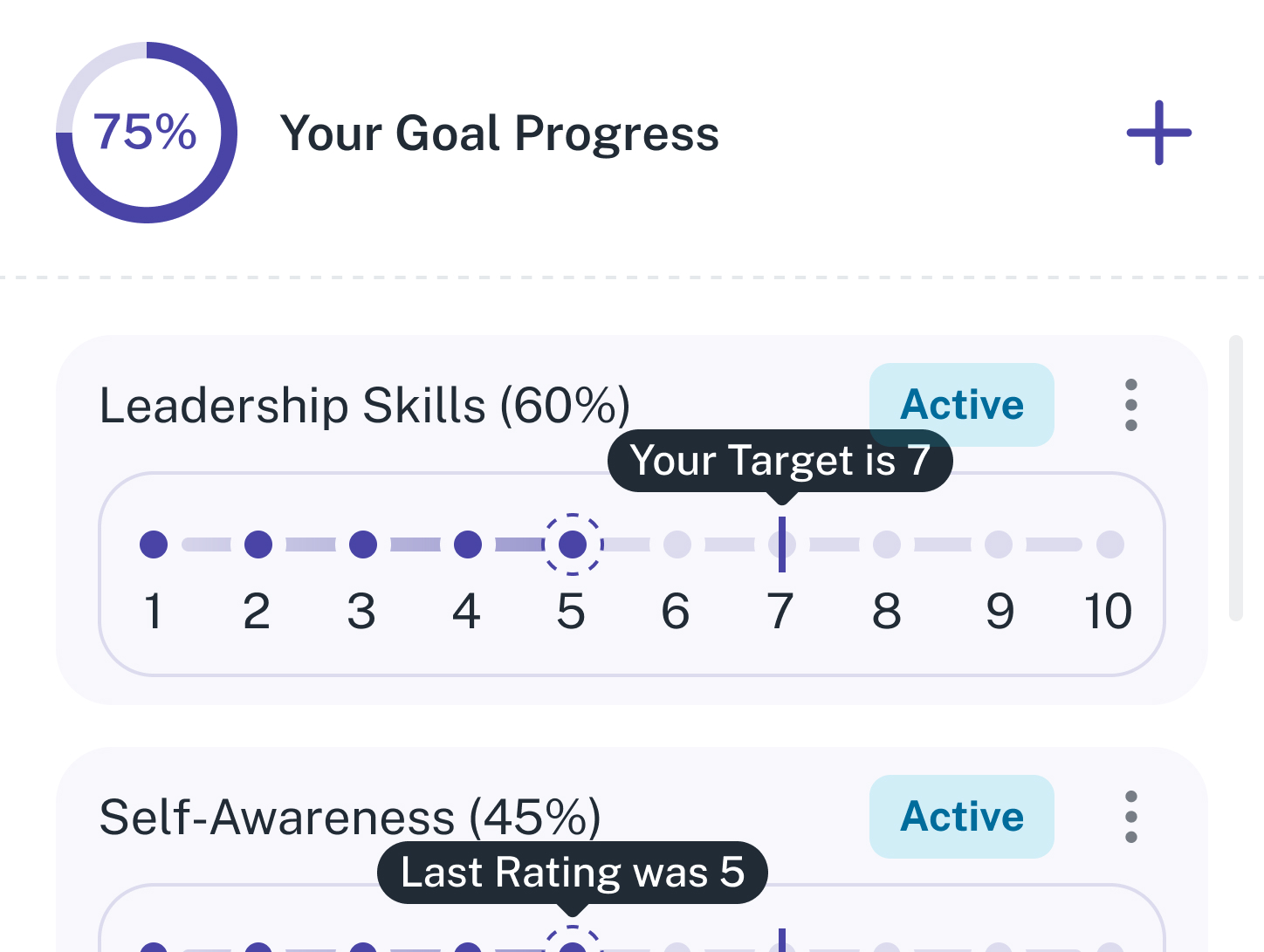Select the filled dot at rating 1
The width and height of the screenshot is (1264, 952).
tap(154, 544)
